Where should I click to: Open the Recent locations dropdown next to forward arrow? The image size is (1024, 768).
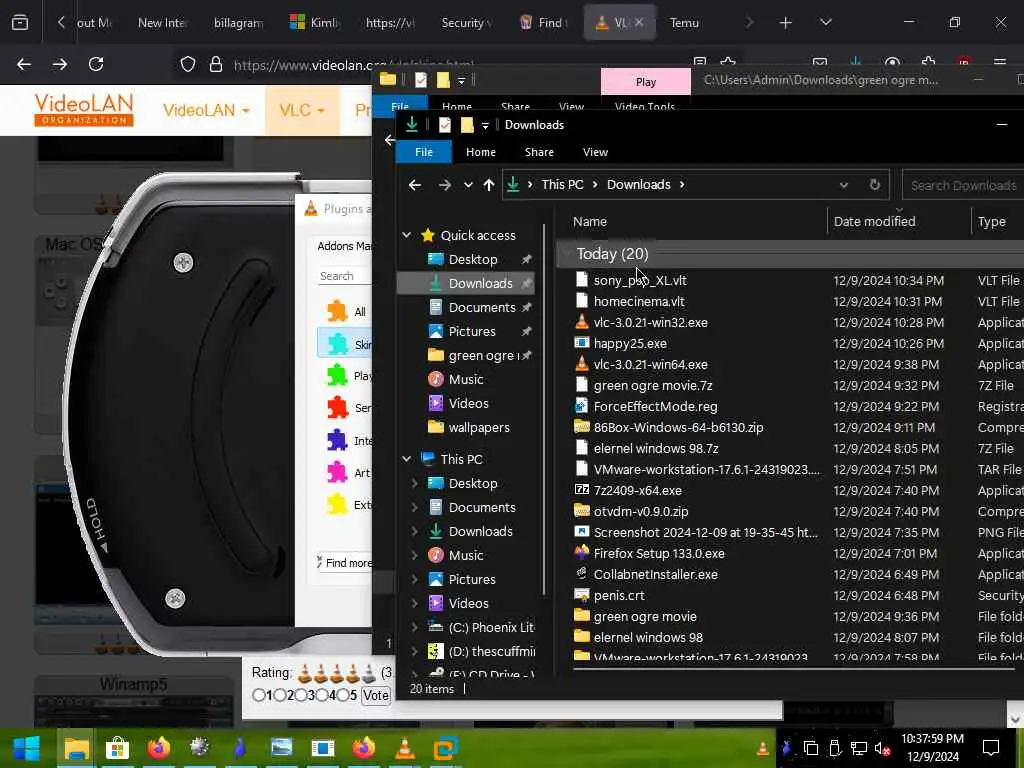pos(468,185)
